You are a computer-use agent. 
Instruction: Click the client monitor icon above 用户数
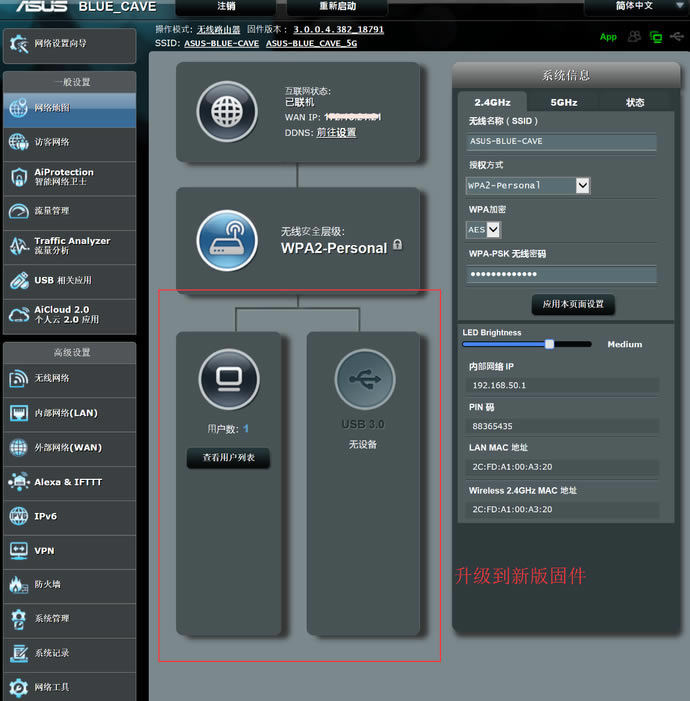point(227,380)
